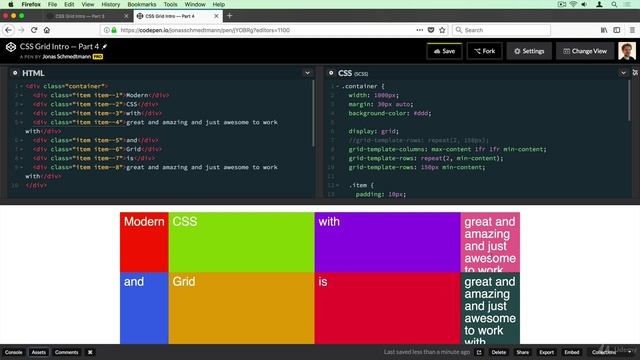Expand the HTML editor dropdown chevron
Screen dimensions: 640x360
pyautogui.click(x=307, y=73)
